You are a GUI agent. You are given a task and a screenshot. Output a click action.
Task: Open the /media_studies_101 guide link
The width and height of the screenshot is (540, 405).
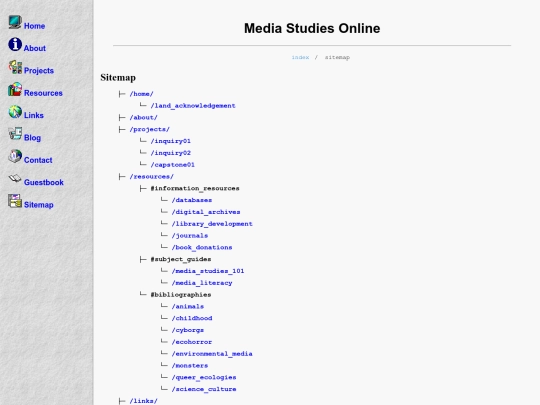pyautogui.click(x=208, y=271)
